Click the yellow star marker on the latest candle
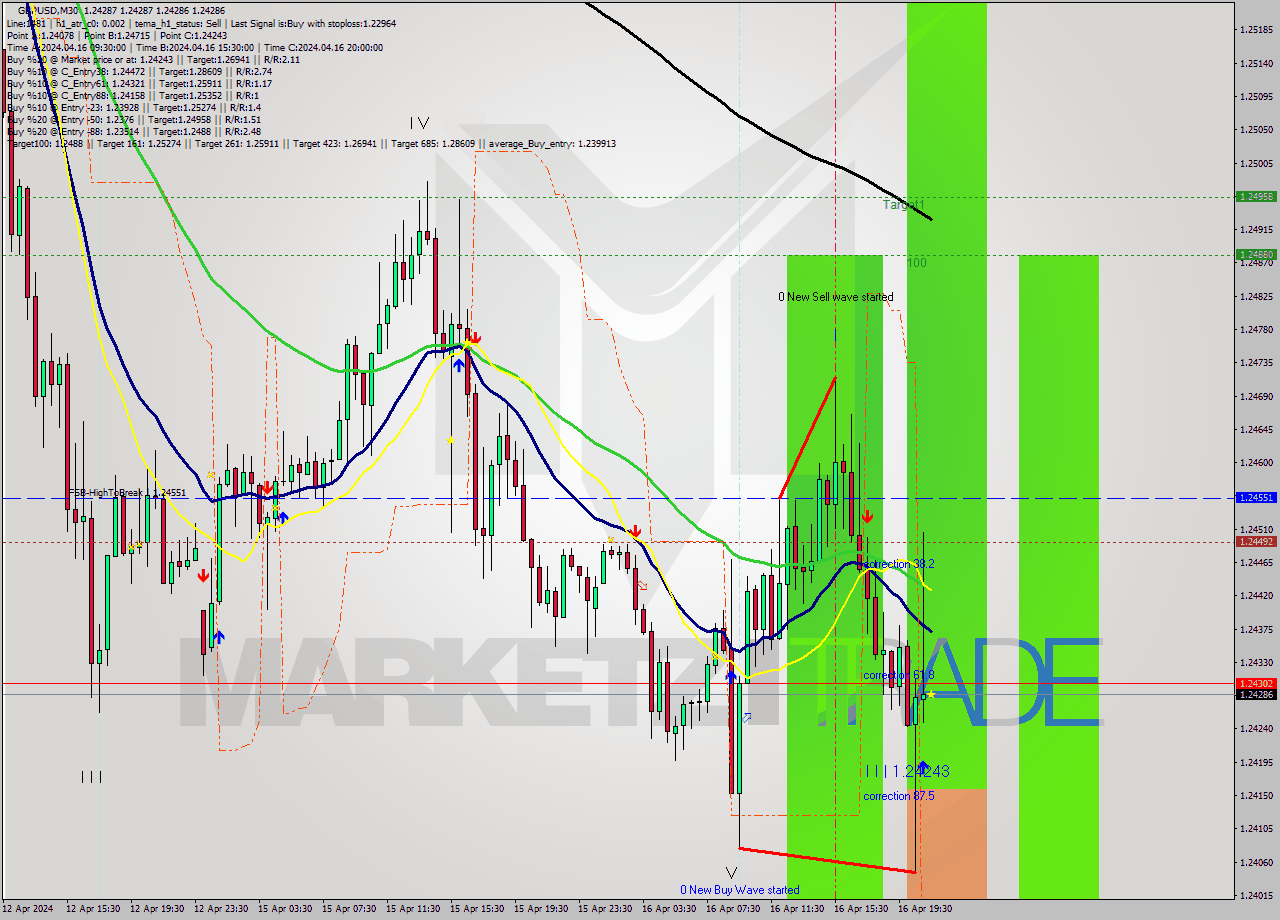The height and width of the screenshot is (920, 1280). [x=931, y=694]
